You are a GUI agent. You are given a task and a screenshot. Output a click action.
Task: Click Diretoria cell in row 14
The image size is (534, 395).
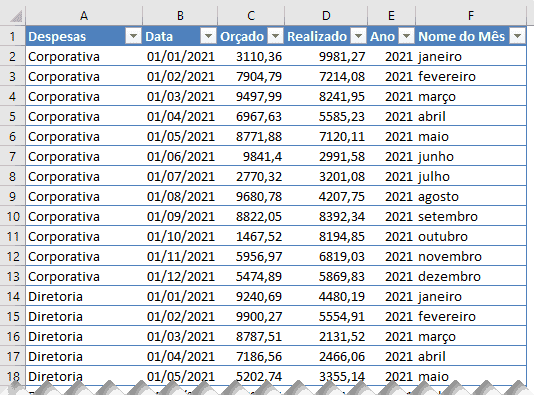(x=84, y=296)
